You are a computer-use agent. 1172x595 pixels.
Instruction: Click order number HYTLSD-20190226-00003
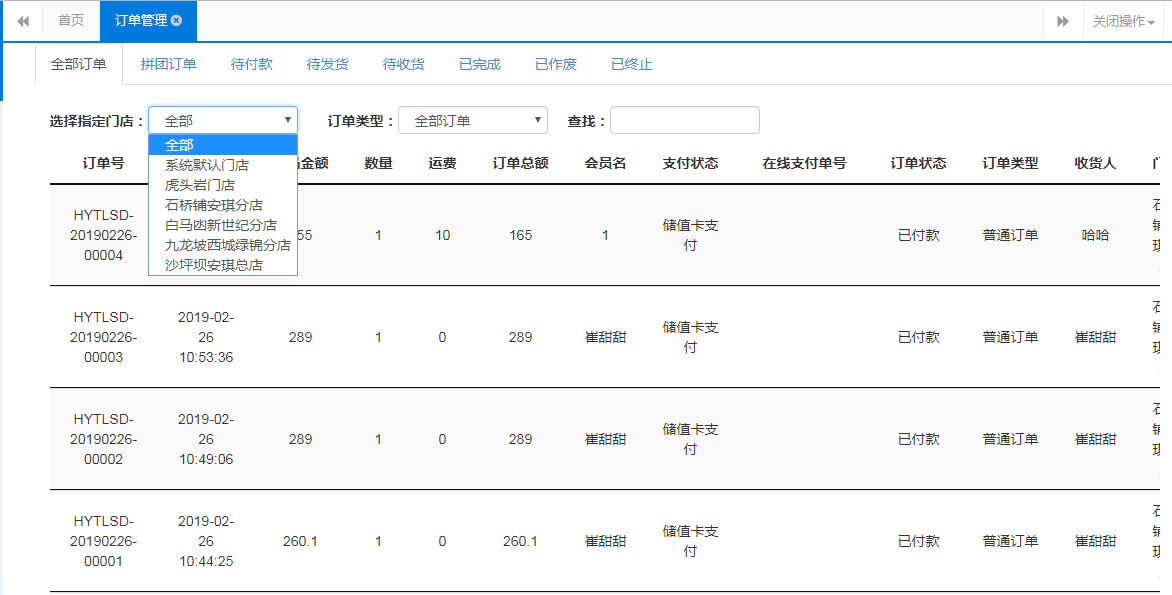click(103, 337)
